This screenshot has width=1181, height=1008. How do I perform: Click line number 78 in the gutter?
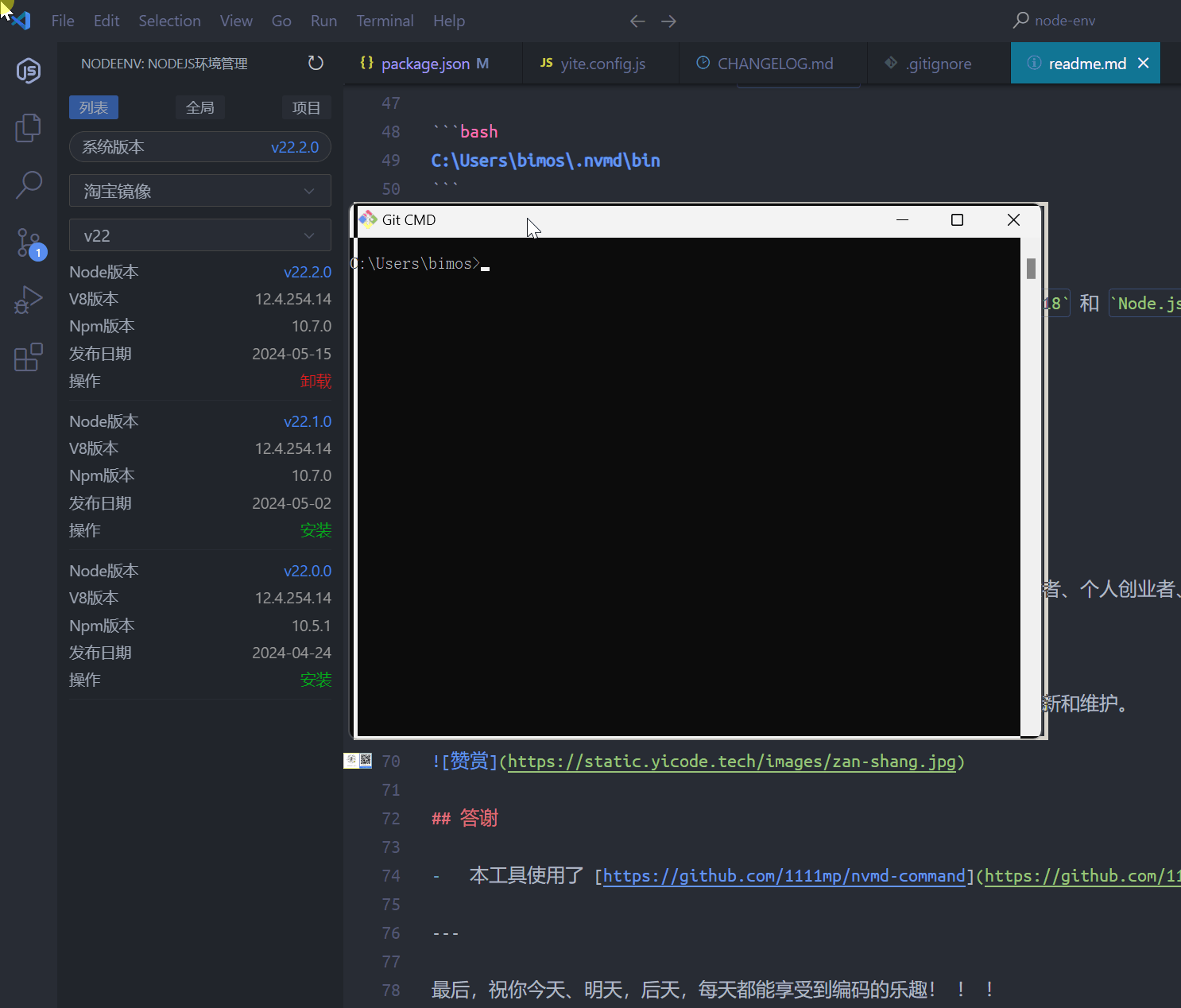pos(391,990)
